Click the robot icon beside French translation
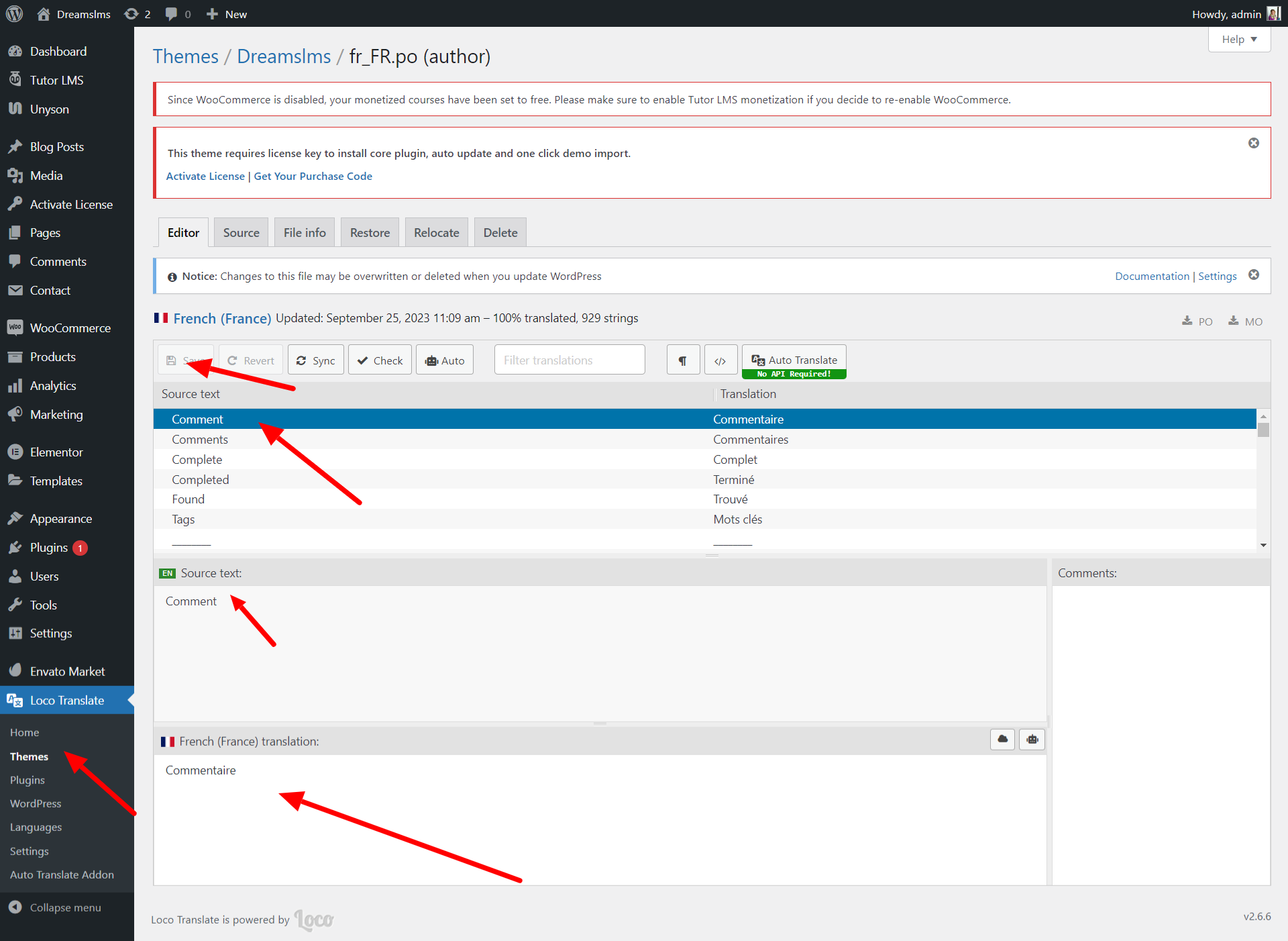 1032,740
